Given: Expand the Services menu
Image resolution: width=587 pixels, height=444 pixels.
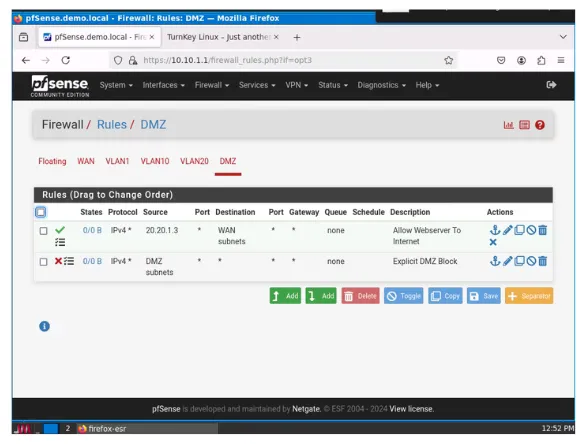Looking at the screenshot, I should coord(257,85).
